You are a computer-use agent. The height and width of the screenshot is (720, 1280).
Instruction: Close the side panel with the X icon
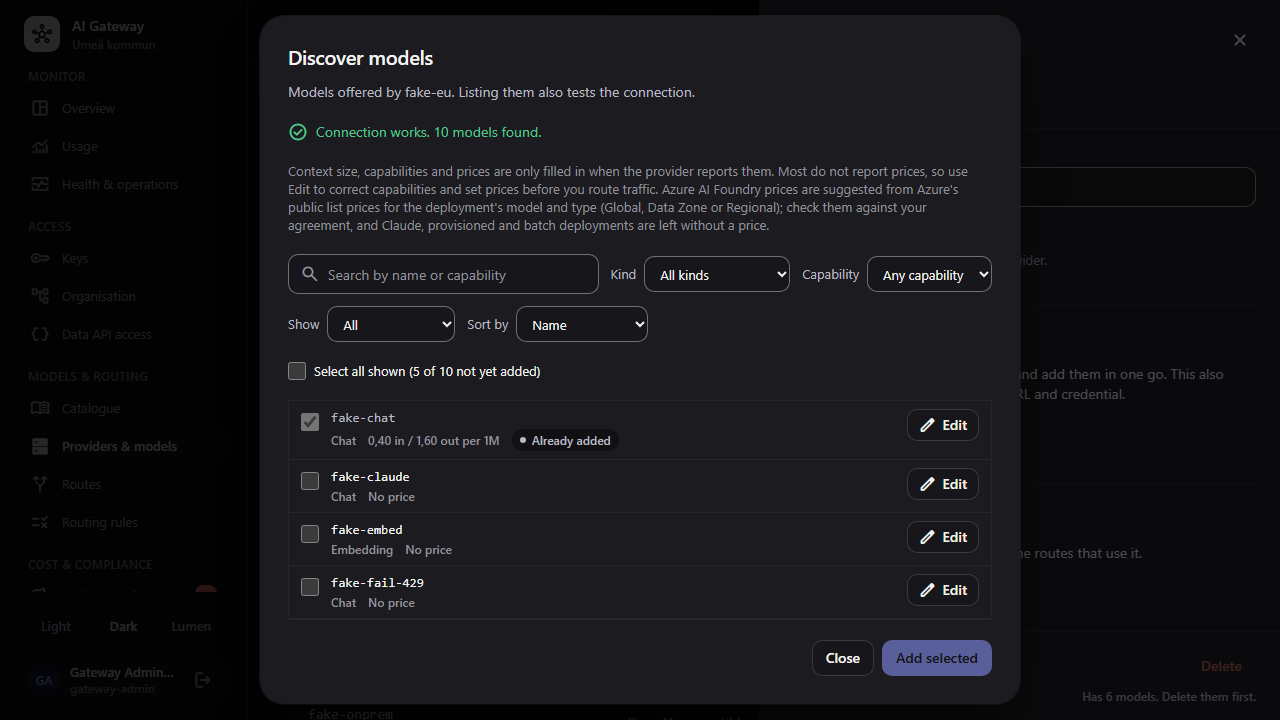pyautogui.click(x=1240, y=40)
